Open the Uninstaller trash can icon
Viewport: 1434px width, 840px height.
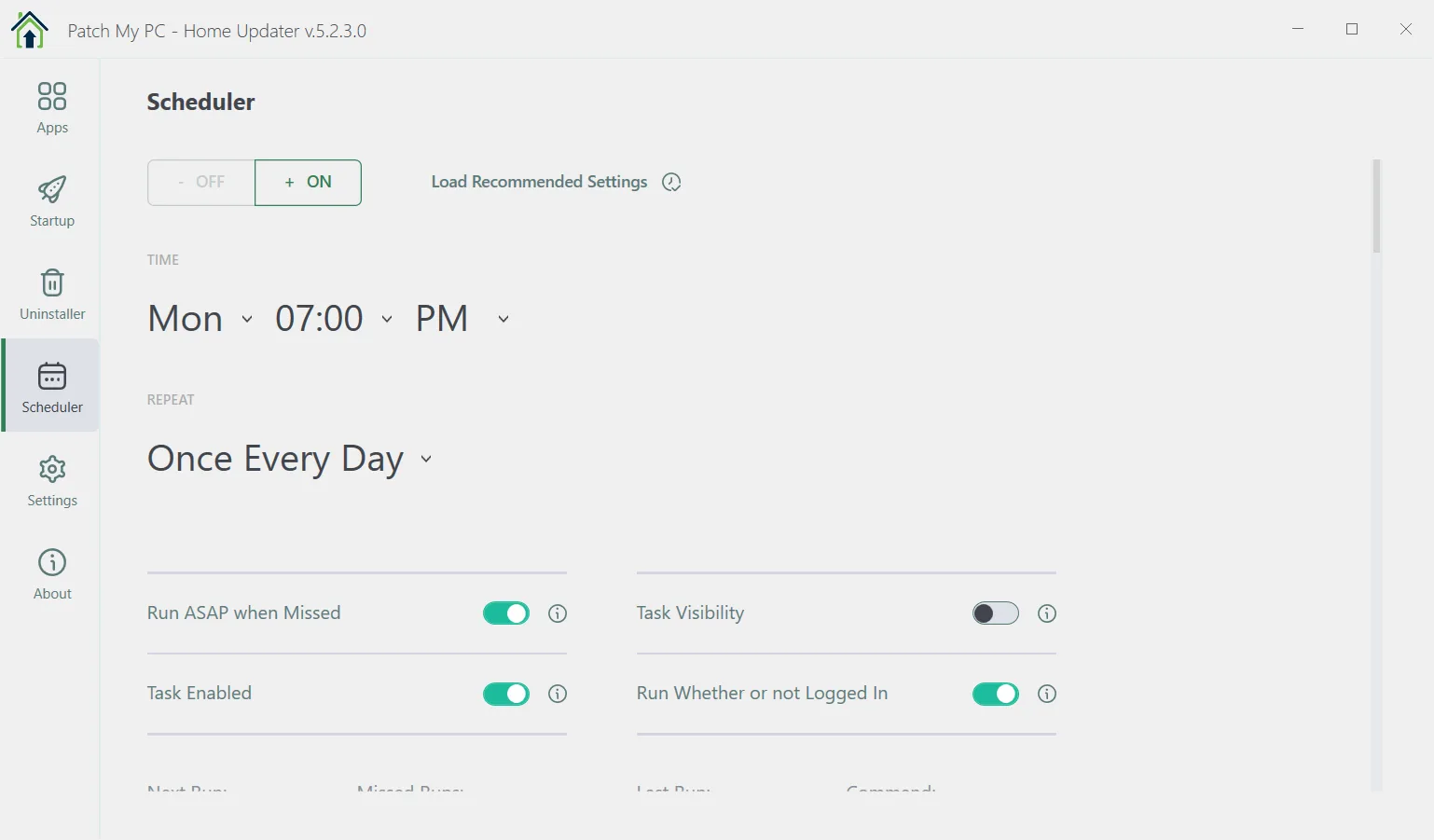pos(52,283)
